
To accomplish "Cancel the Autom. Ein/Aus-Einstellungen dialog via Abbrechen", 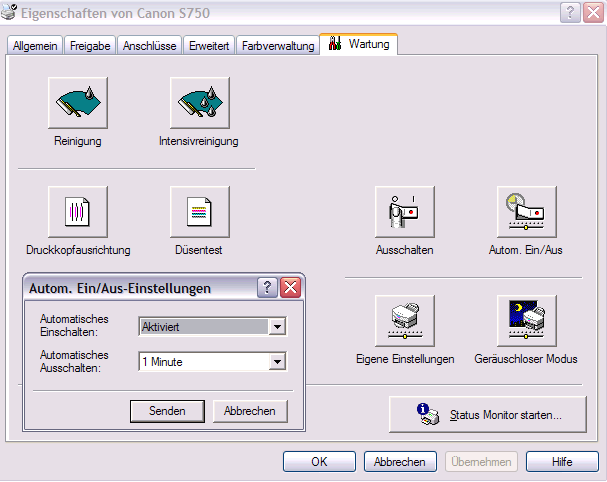I will 250,411.
